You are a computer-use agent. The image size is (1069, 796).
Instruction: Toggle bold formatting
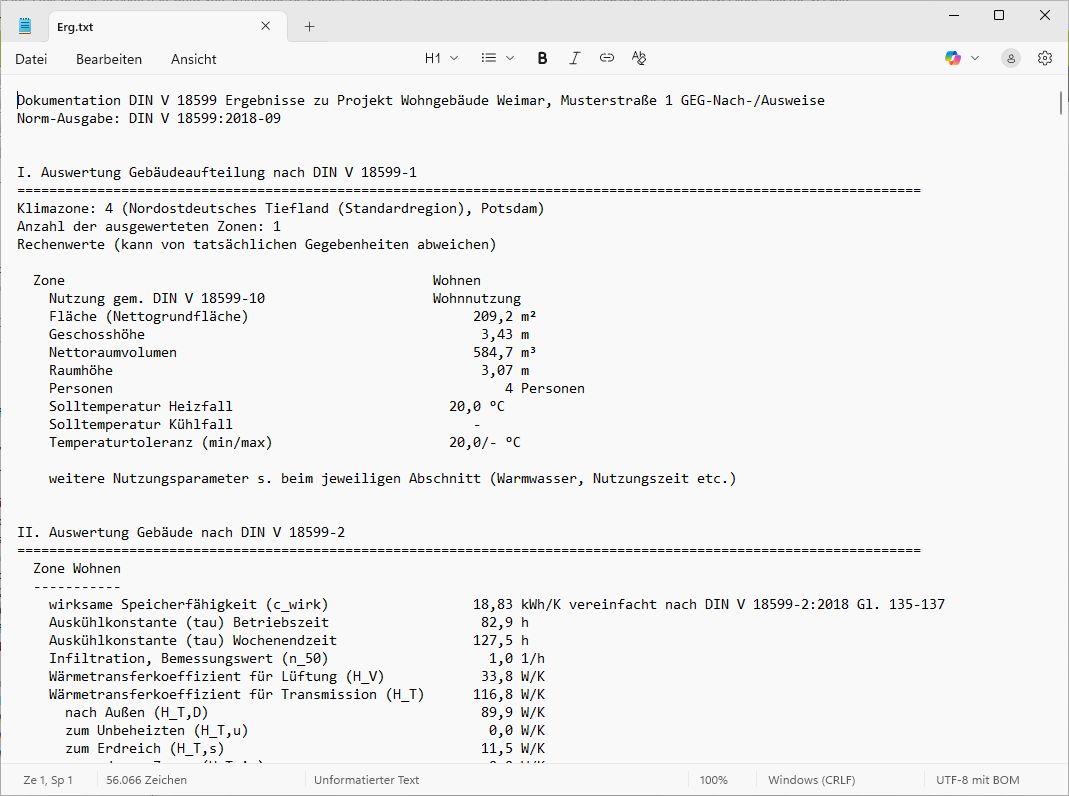tap(542, 58)
